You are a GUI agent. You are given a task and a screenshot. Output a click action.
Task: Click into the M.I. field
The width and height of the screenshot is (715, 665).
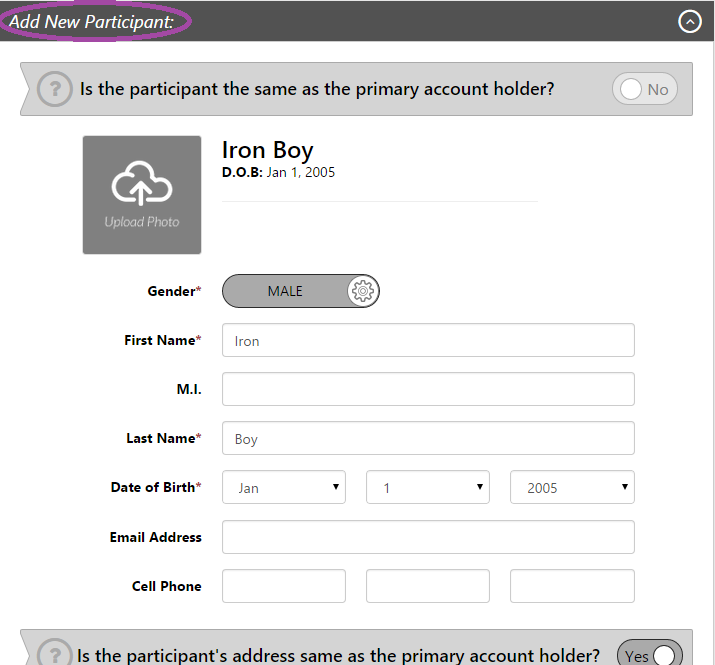coord(428,389)
